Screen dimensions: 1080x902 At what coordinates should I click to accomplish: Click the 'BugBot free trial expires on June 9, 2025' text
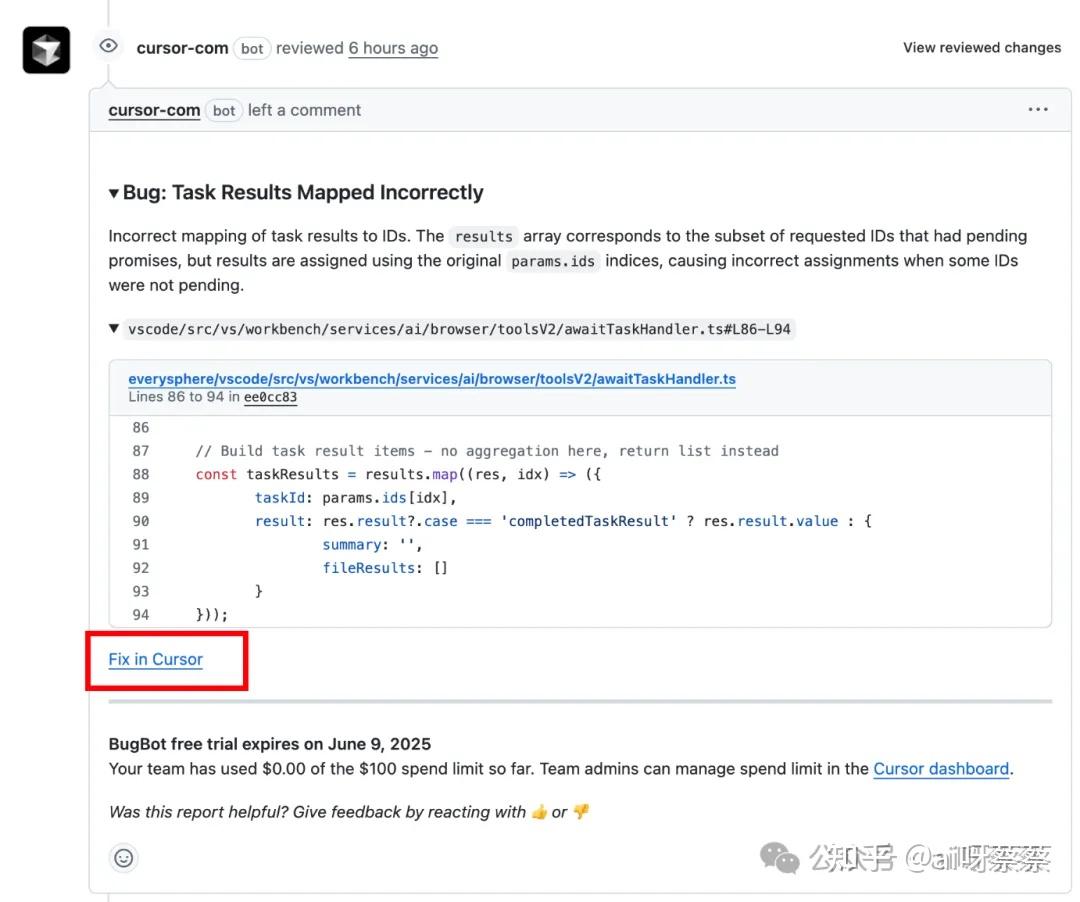coord(270,744)
